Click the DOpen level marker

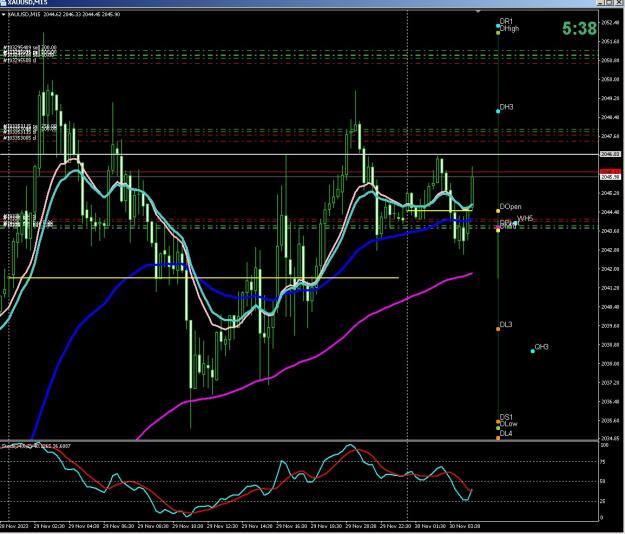[498, 211]
